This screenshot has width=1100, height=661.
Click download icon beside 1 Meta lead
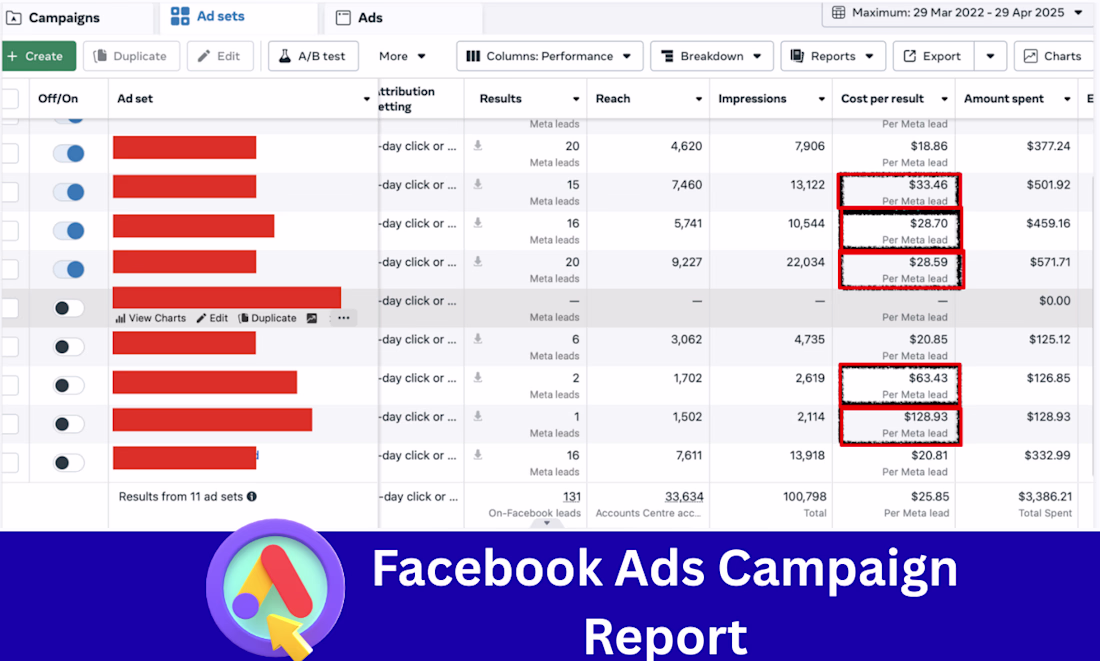coord(477,415)
